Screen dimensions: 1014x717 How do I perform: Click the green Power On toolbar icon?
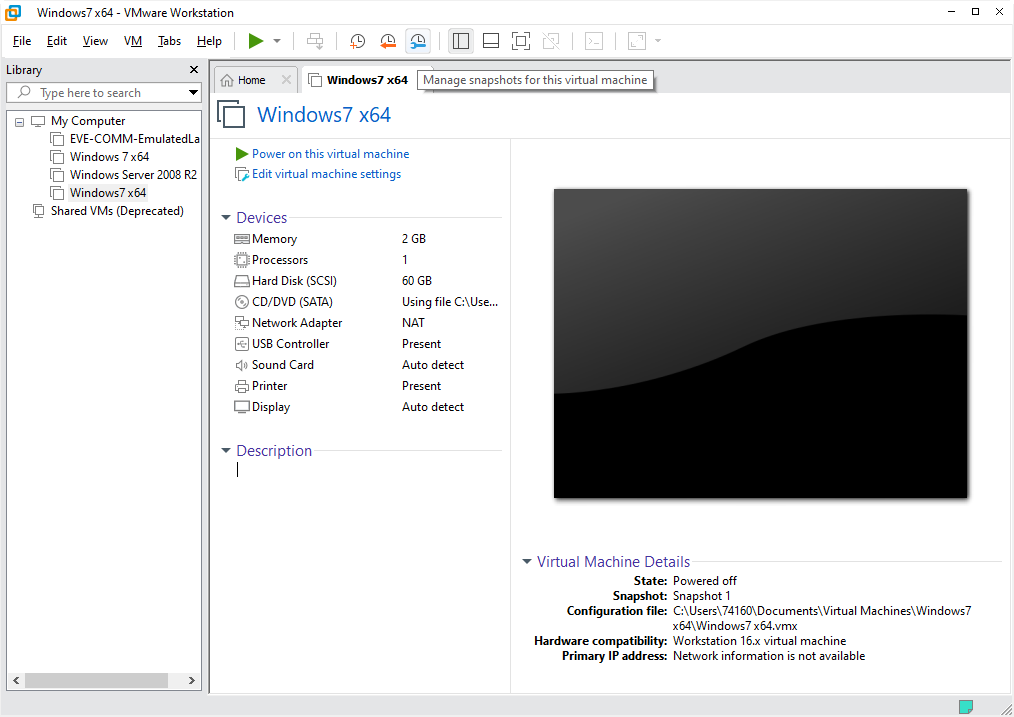tap(256, 41)
